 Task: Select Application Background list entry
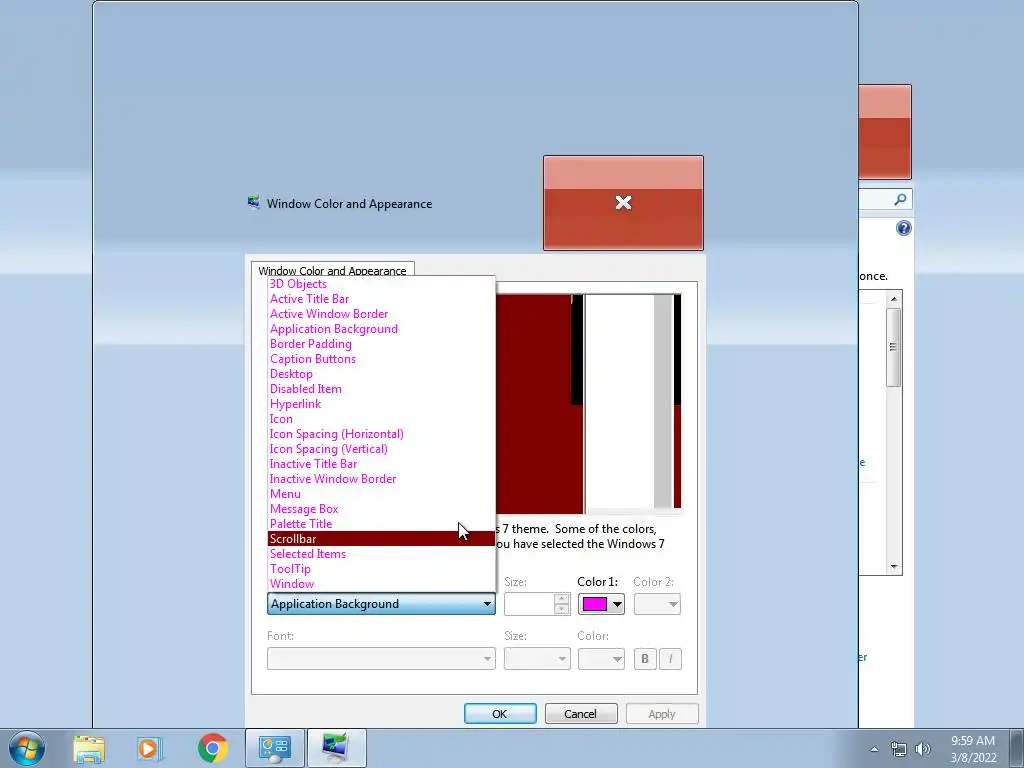(381, 329)
